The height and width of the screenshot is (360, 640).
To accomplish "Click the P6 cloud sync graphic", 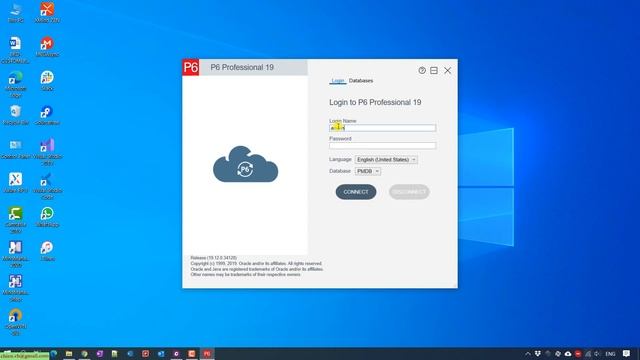I will pyautogui.click(x=245, y=164).
